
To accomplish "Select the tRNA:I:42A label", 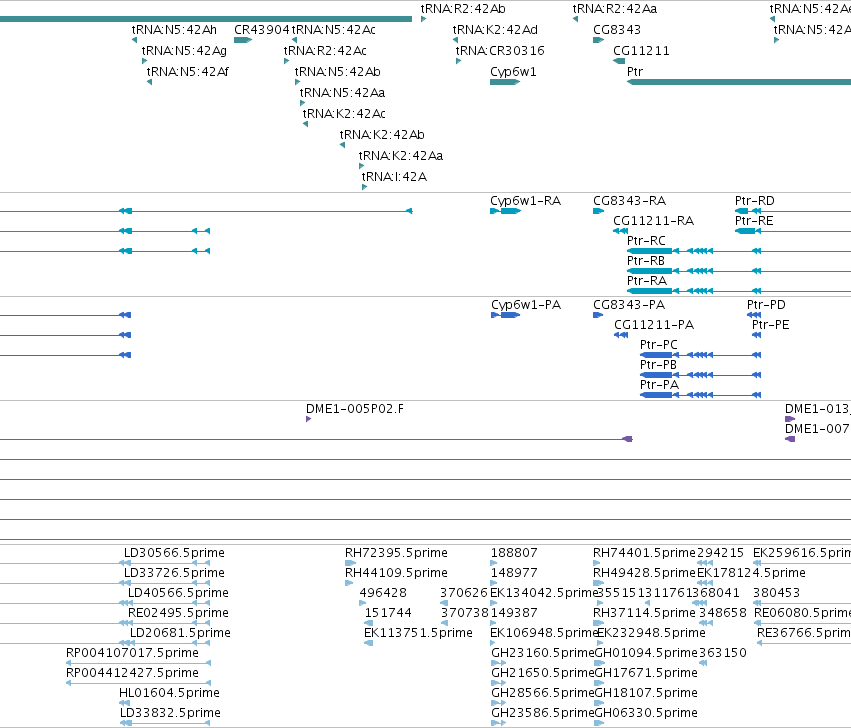I will (x=395, y=177).
